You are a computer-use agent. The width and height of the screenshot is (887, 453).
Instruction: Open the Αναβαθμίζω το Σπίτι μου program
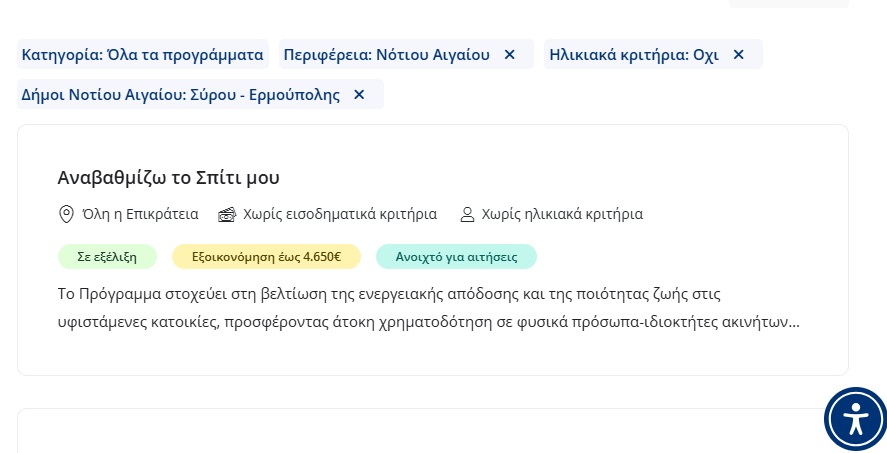[x=168, y=178]
